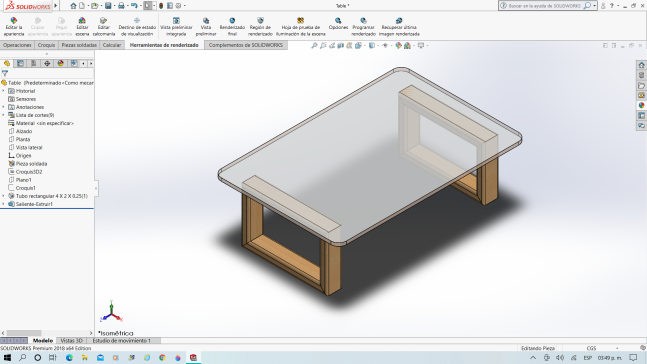This screenshot has width=647, height=364.
Task: Click the SOLIDWORKS help search field
Action: pyautogui.click(x=543, y=6)
